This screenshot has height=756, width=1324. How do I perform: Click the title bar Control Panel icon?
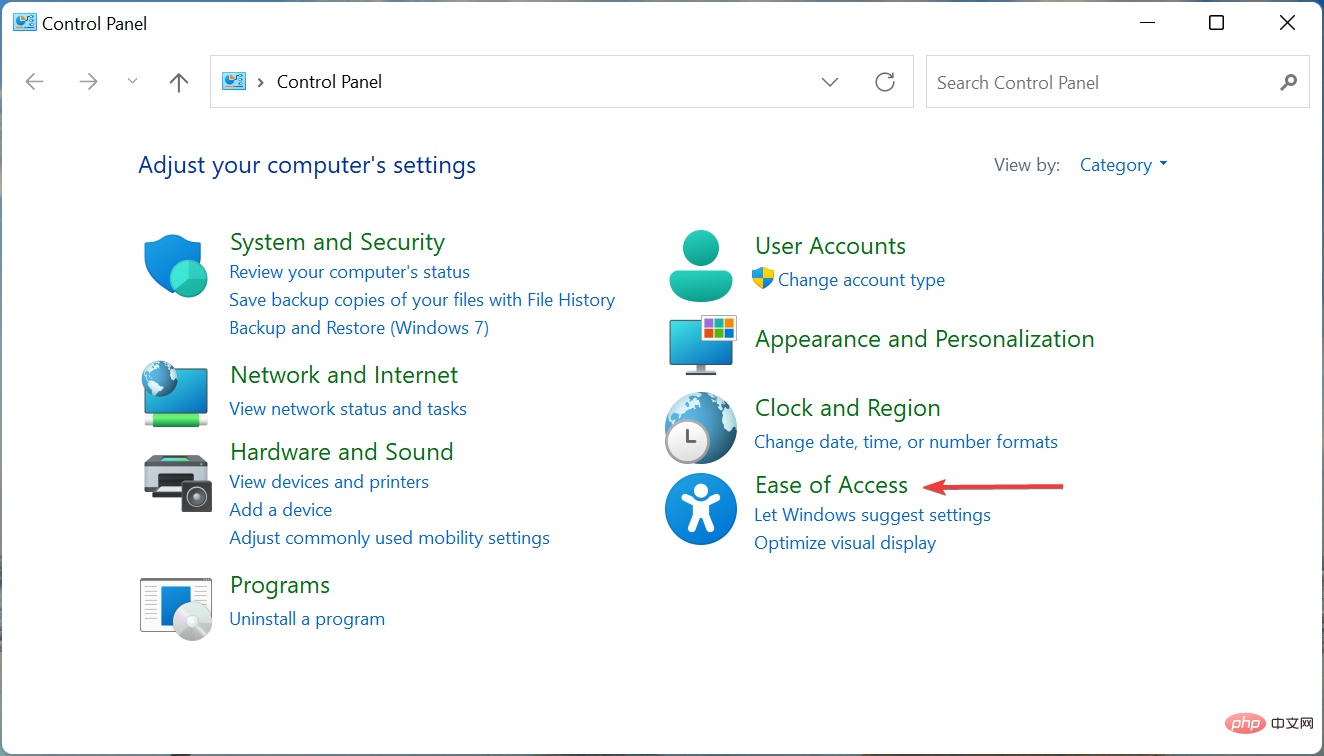click(x=25, y=23)
